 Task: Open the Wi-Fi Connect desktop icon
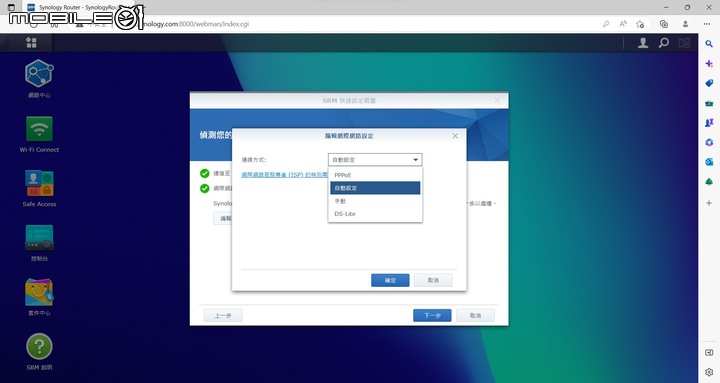coord(39,129)
